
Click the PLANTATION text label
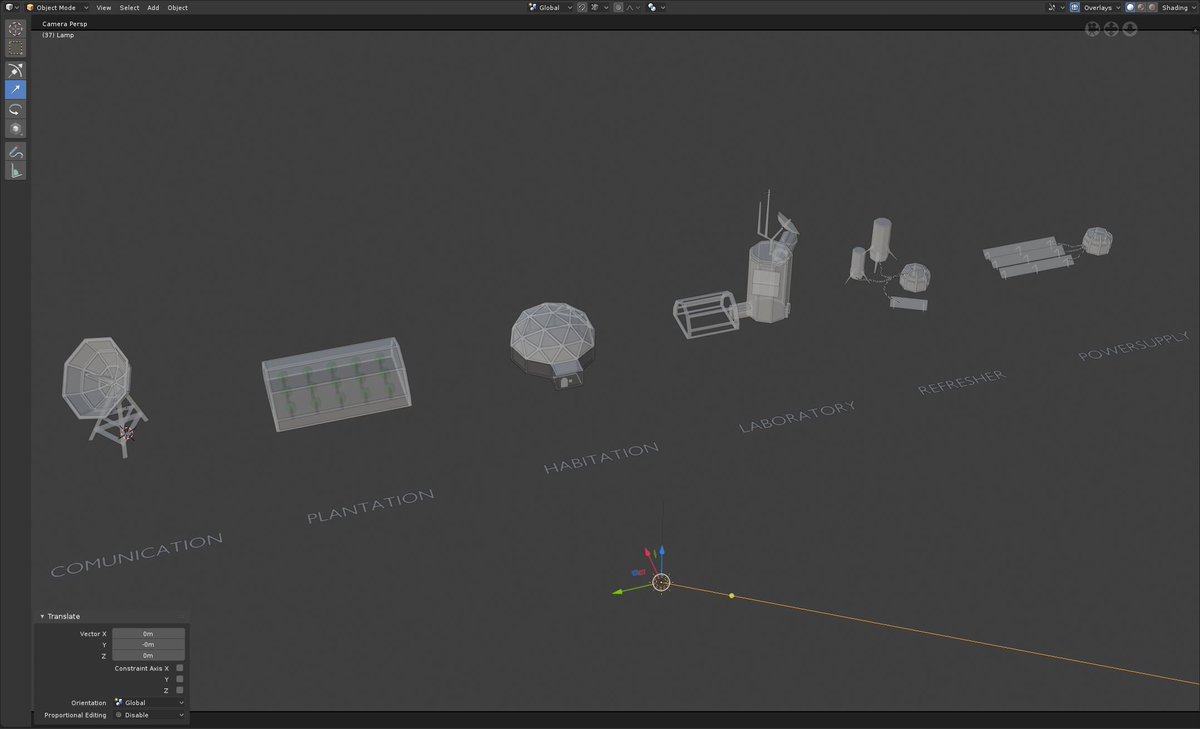(x=371, y=506)
